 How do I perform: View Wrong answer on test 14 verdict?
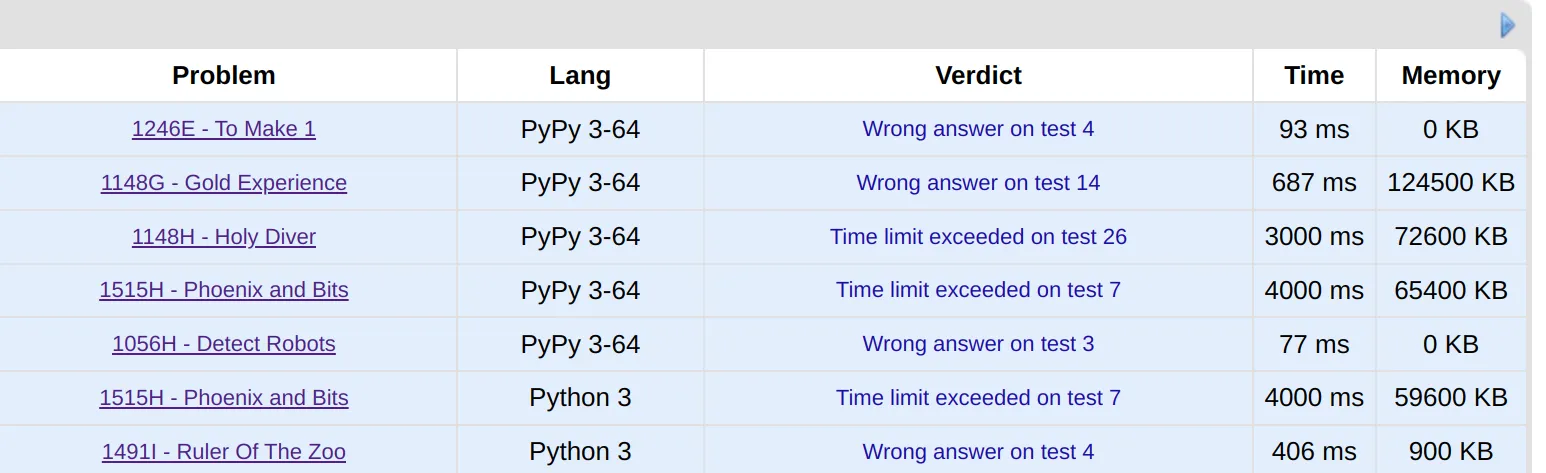point(978,183)
